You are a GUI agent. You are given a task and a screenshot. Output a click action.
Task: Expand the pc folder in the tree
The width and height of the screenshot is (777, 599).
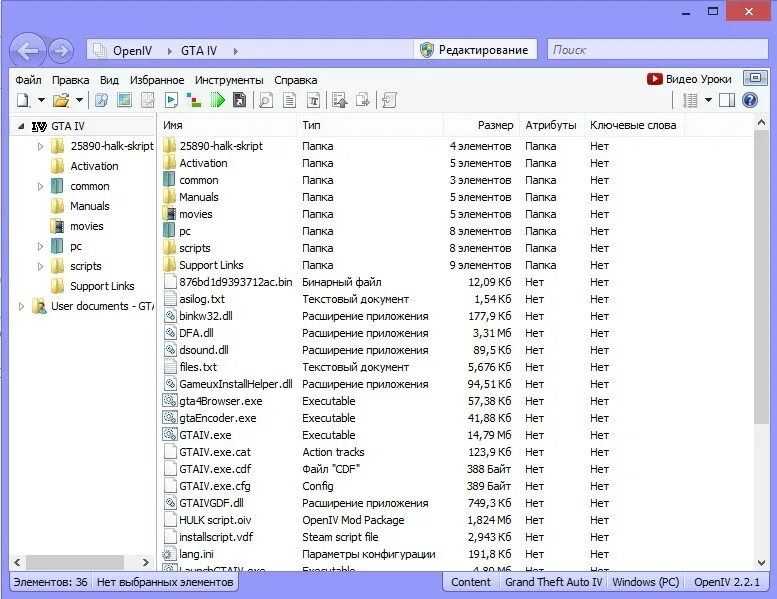tap(40, 246)
